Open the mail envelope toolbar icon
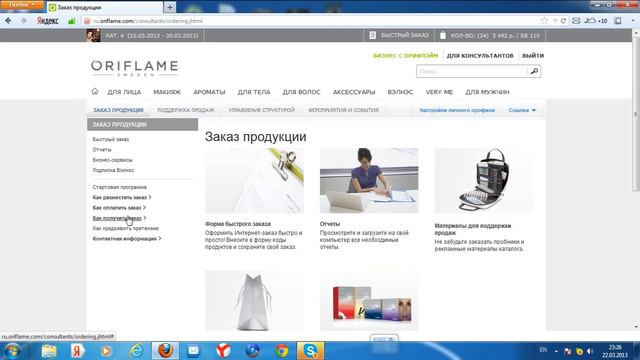 click(576, 21)
